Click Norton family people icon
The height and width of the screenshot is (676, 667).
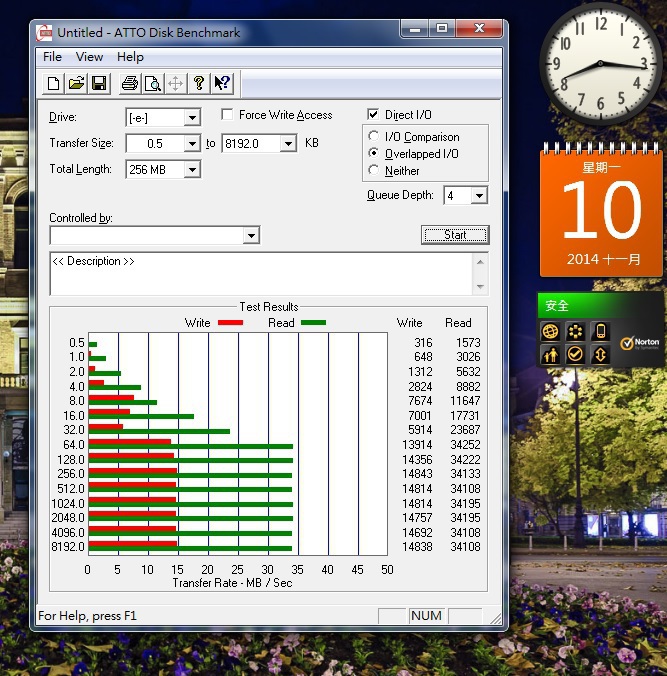pyautogui.click(x=550, y=355)
